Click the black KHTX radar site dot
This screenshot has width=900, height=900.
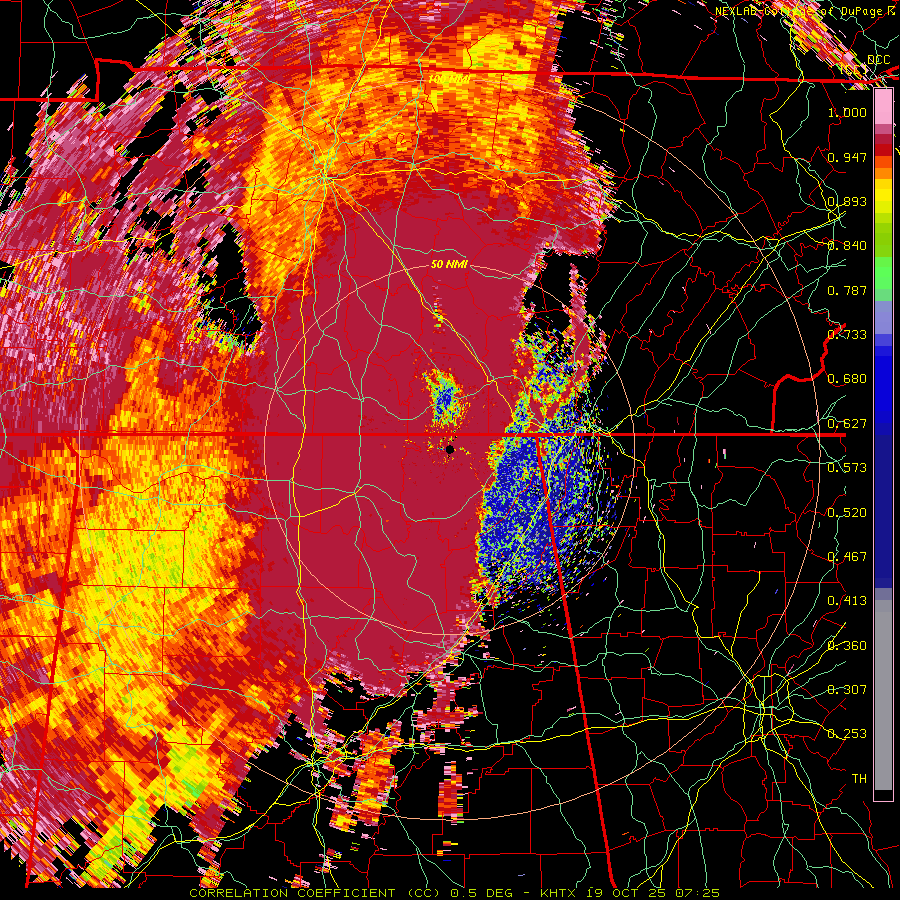(450, 449)
